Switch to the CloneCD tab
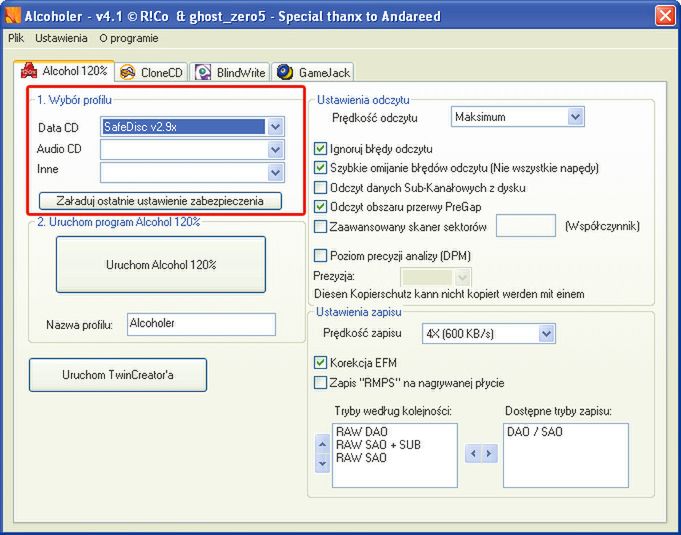The image size is (681, 535). coord(152,72)
